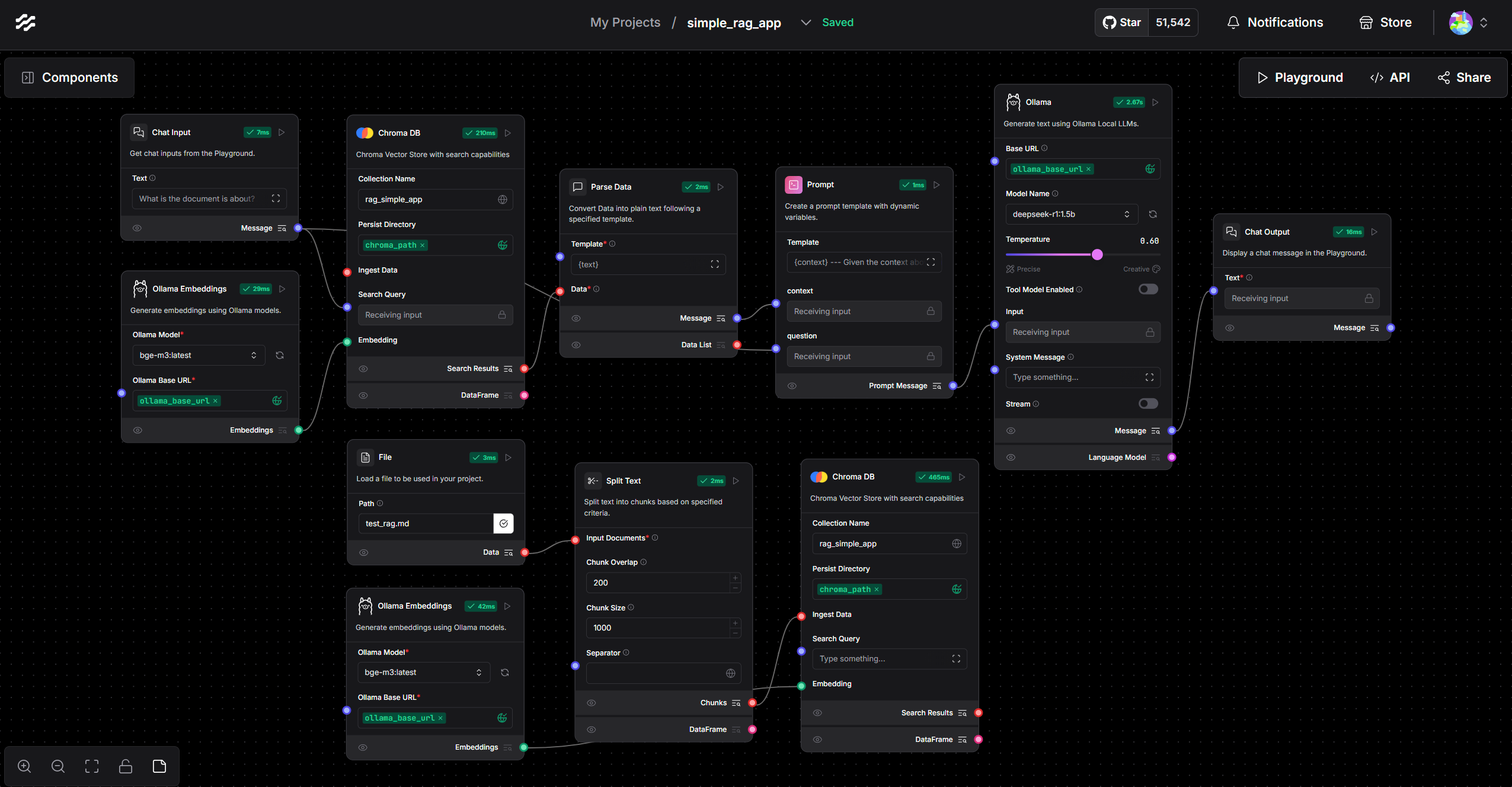1512x787 pixels.
Task: Expand the Chat Input text field editor
Action: (x=276, y=199)
